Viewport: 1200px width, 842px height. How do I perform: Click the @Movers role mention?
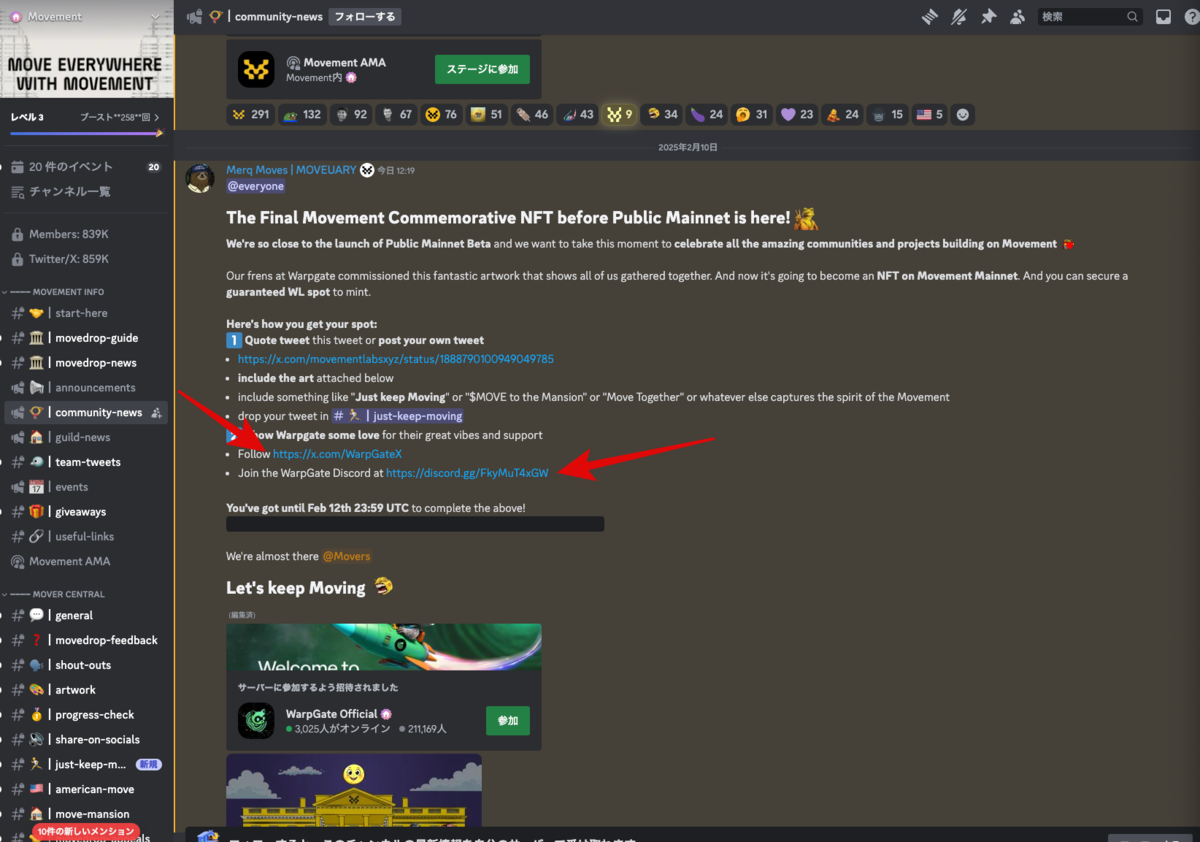click(x=346, y=556)
